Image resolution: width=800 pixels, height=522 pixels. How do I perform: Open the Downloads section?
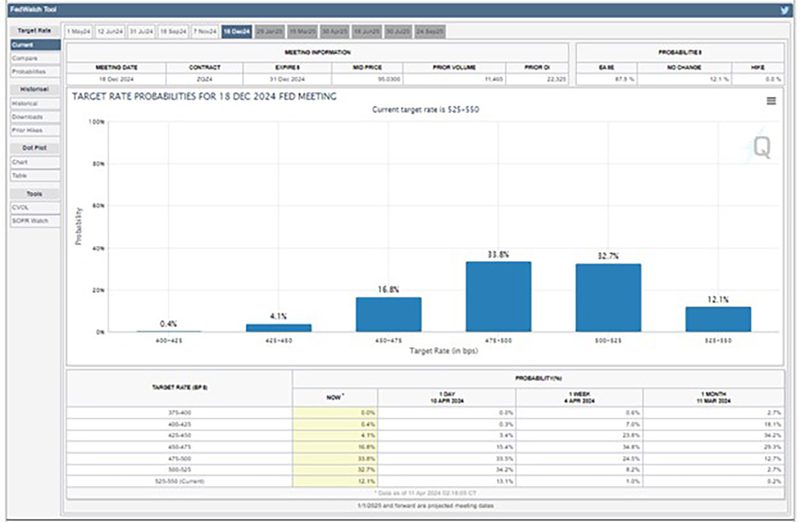[x=26, y=116]
